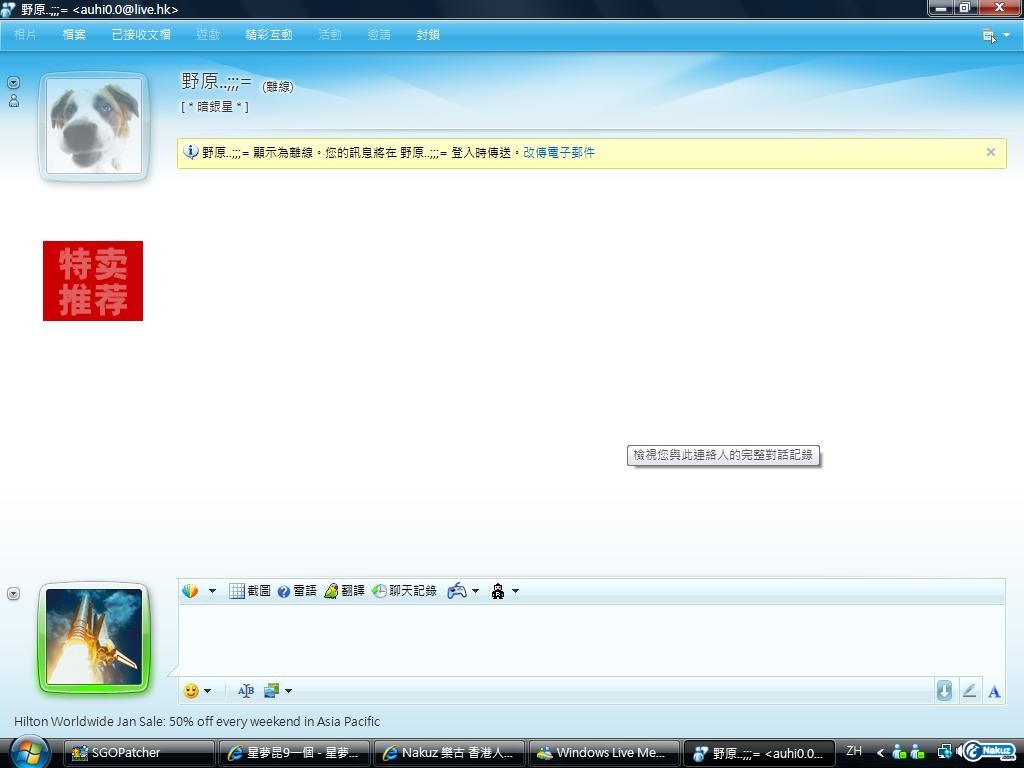1024x768 pixels.
Task: Click the colorful Messenger Plus icon
Action: pyautogui.click(x=190, y=591)
